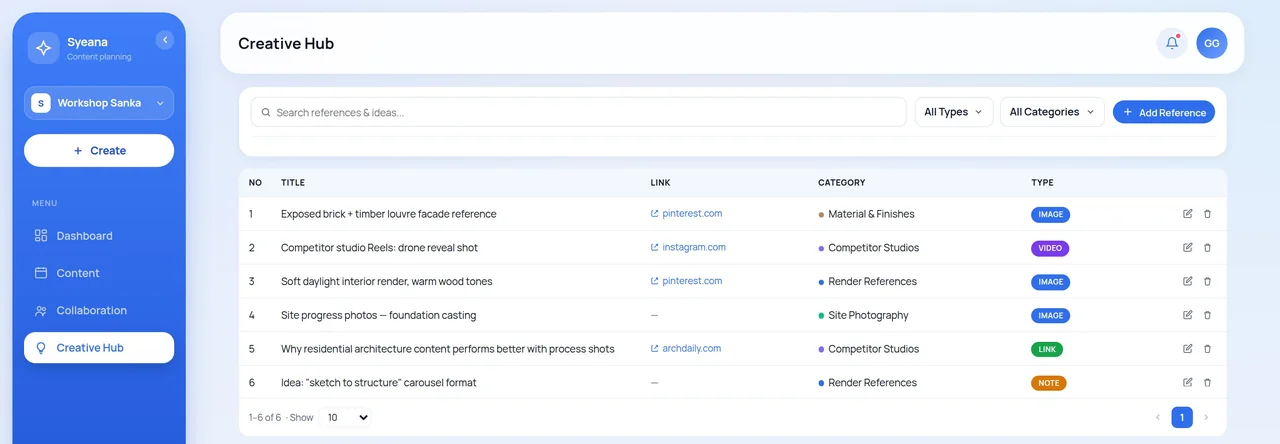Delete the Exposed brick facade reference row
The image size is (1280, 444).
[1207, 214]
